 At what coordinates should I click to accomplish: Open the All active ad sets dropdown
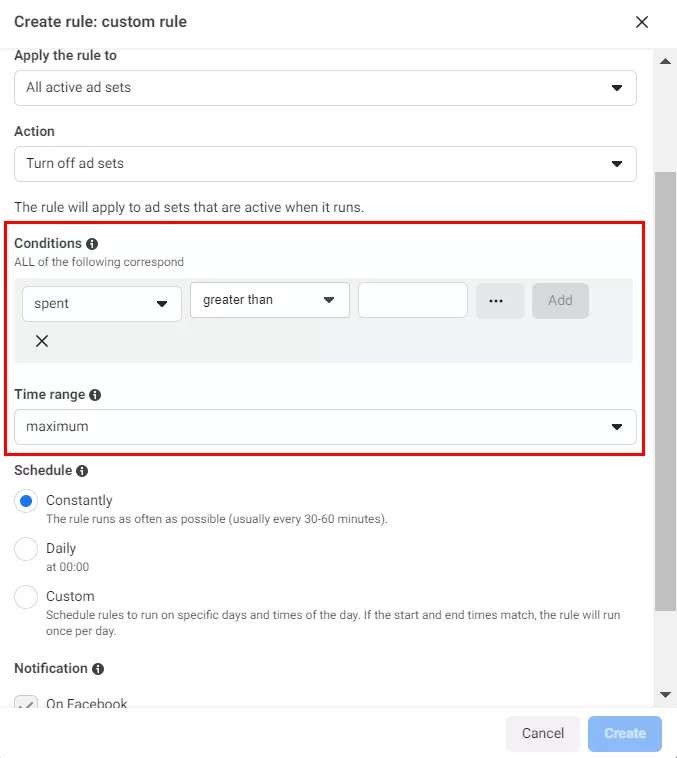(x=325, y=88)
